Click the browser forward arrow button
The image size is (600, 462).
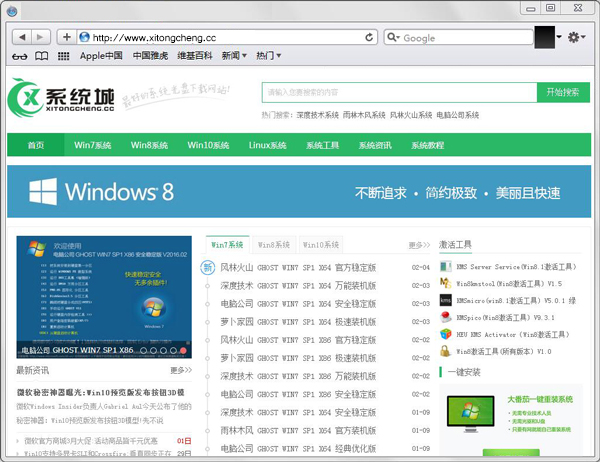[41, 37]
